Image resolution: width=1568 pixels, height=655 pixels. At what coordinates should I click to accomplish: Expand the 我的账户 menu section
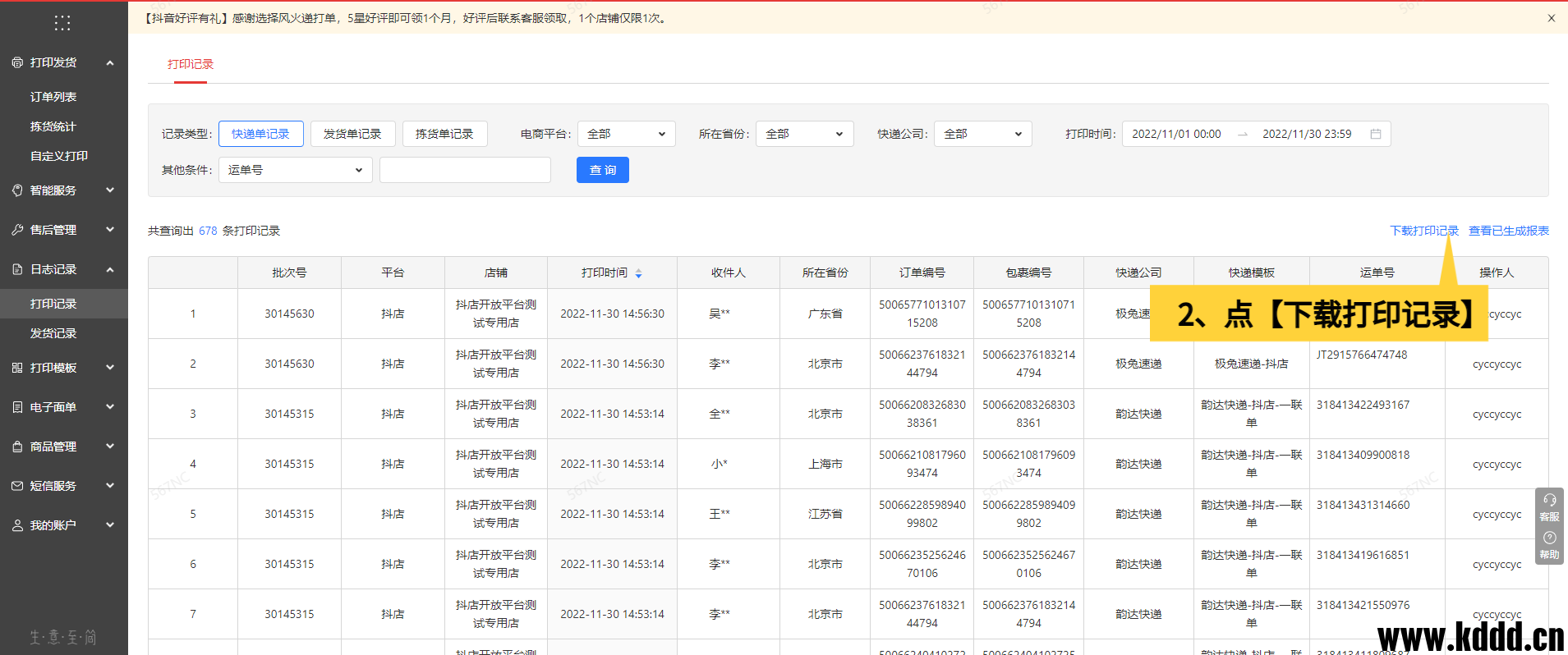(x=110, y=525)
